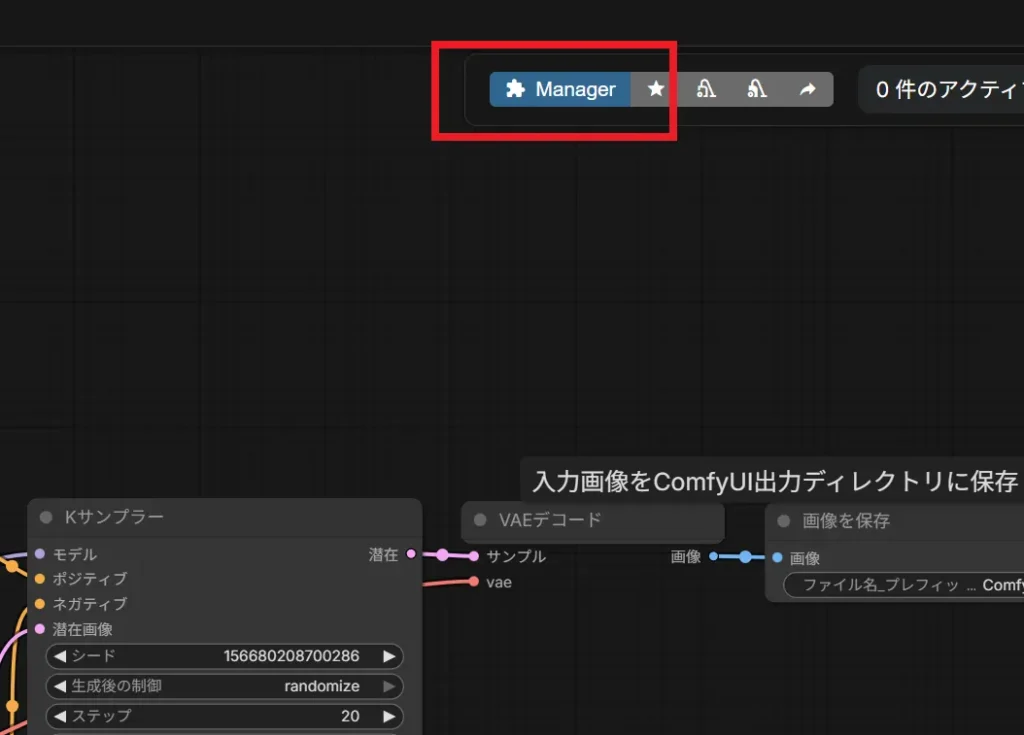Image resolution: width=1024 pixels, height=735 pixels.
Task: Open the ComfyUI Manager button
Action: pos(560,89)
